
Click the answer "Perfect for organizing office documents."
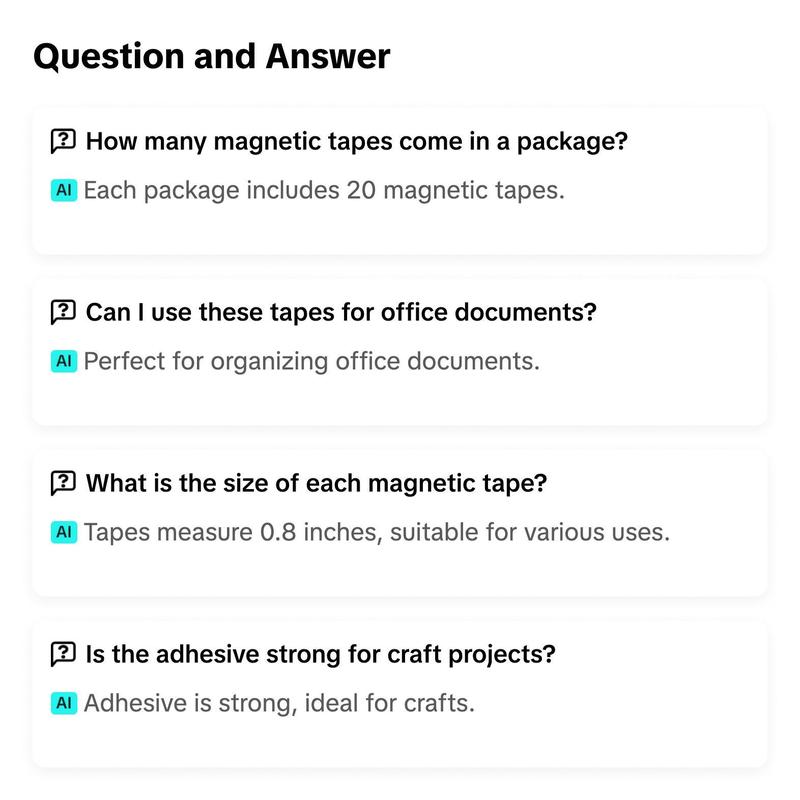(311, 361)
